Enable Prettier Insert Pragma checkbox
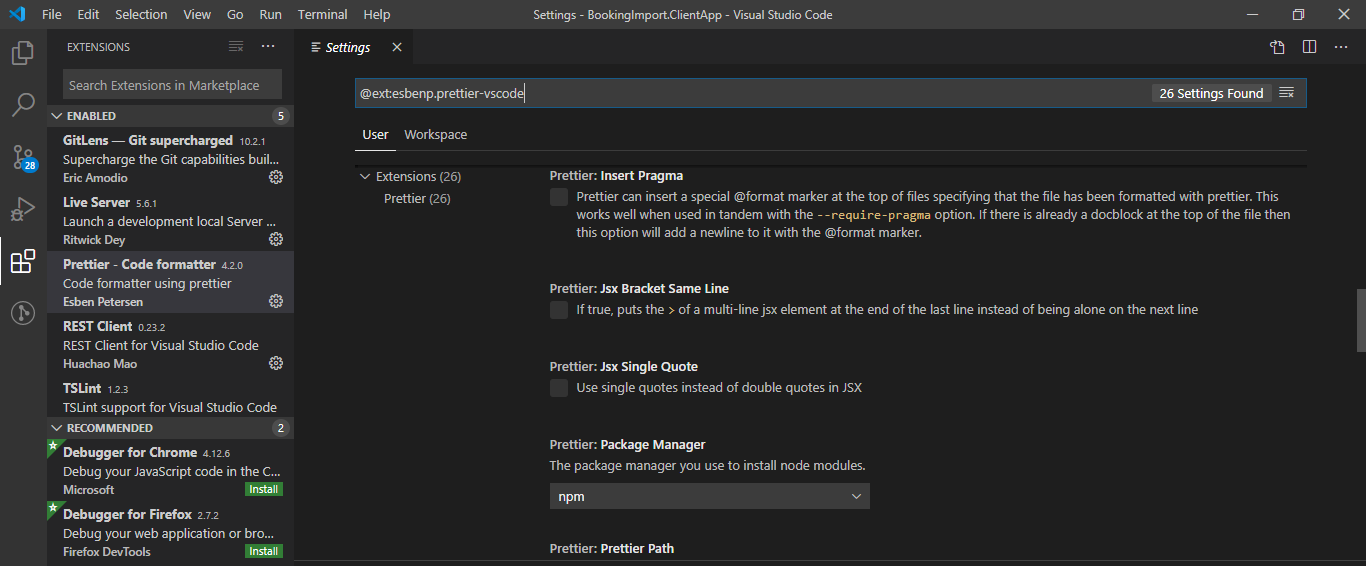This screenshot has height=566, width=1366. [559, 197]
